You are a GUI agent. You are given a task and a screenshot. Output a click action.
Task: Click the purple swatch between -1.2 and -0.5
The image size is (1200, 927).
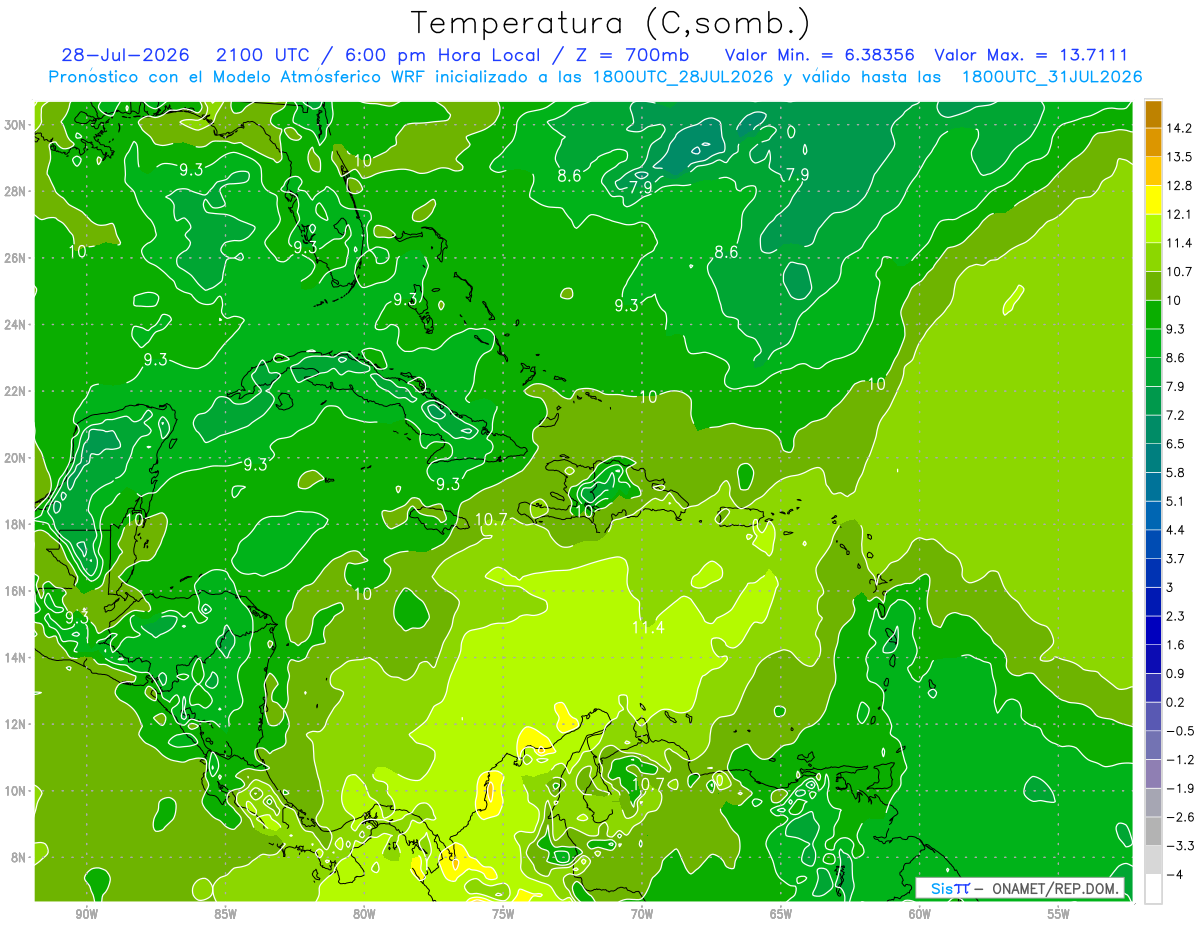1153,745
